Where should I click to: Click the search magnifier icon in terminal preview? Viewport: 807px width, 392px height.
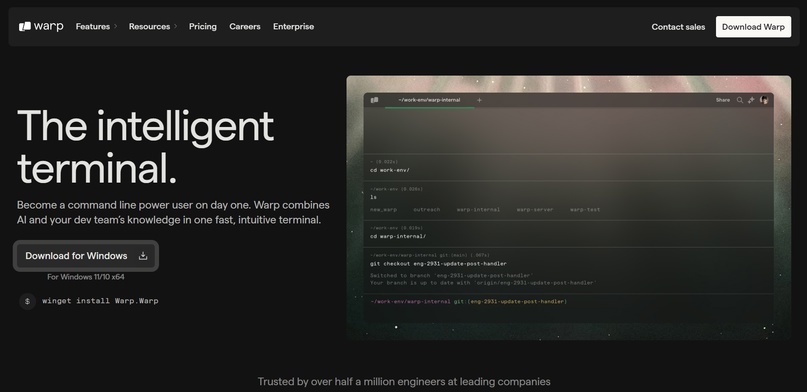point(740,100)
